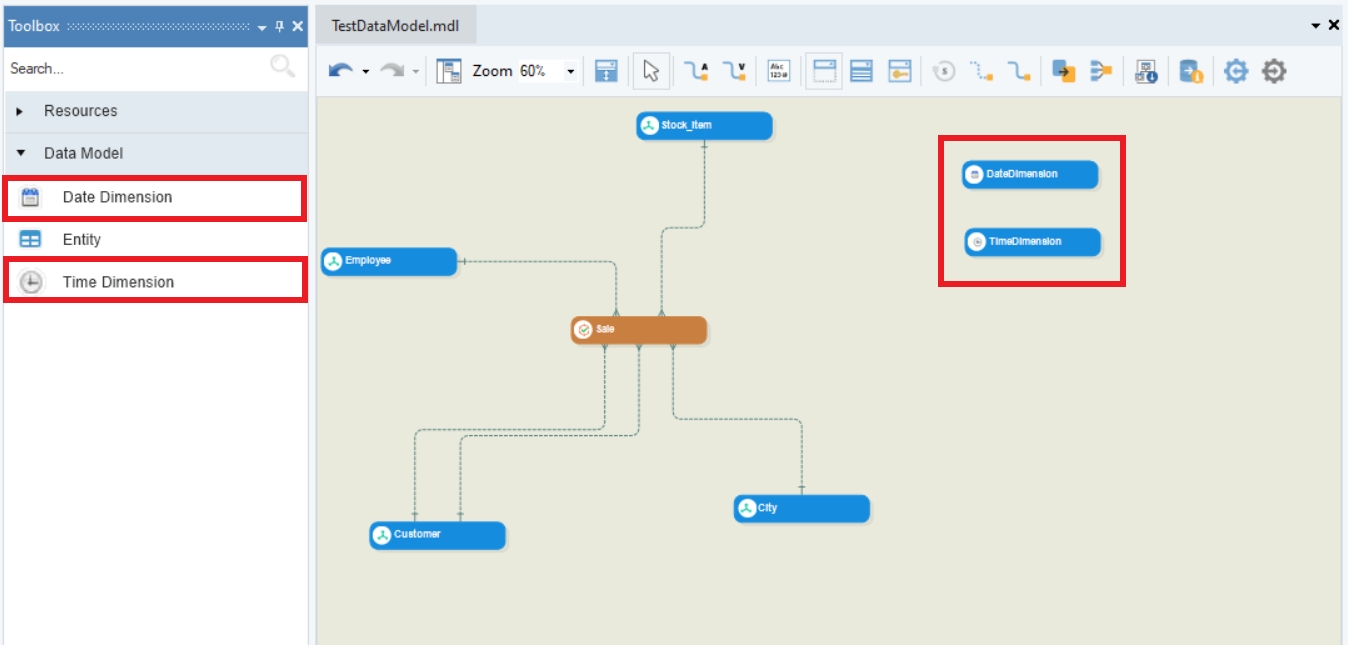The width and height of the screenshot is (1348, 645).
Task: Toggle the dashed-outline entity view button
Action: click(824, 71)
